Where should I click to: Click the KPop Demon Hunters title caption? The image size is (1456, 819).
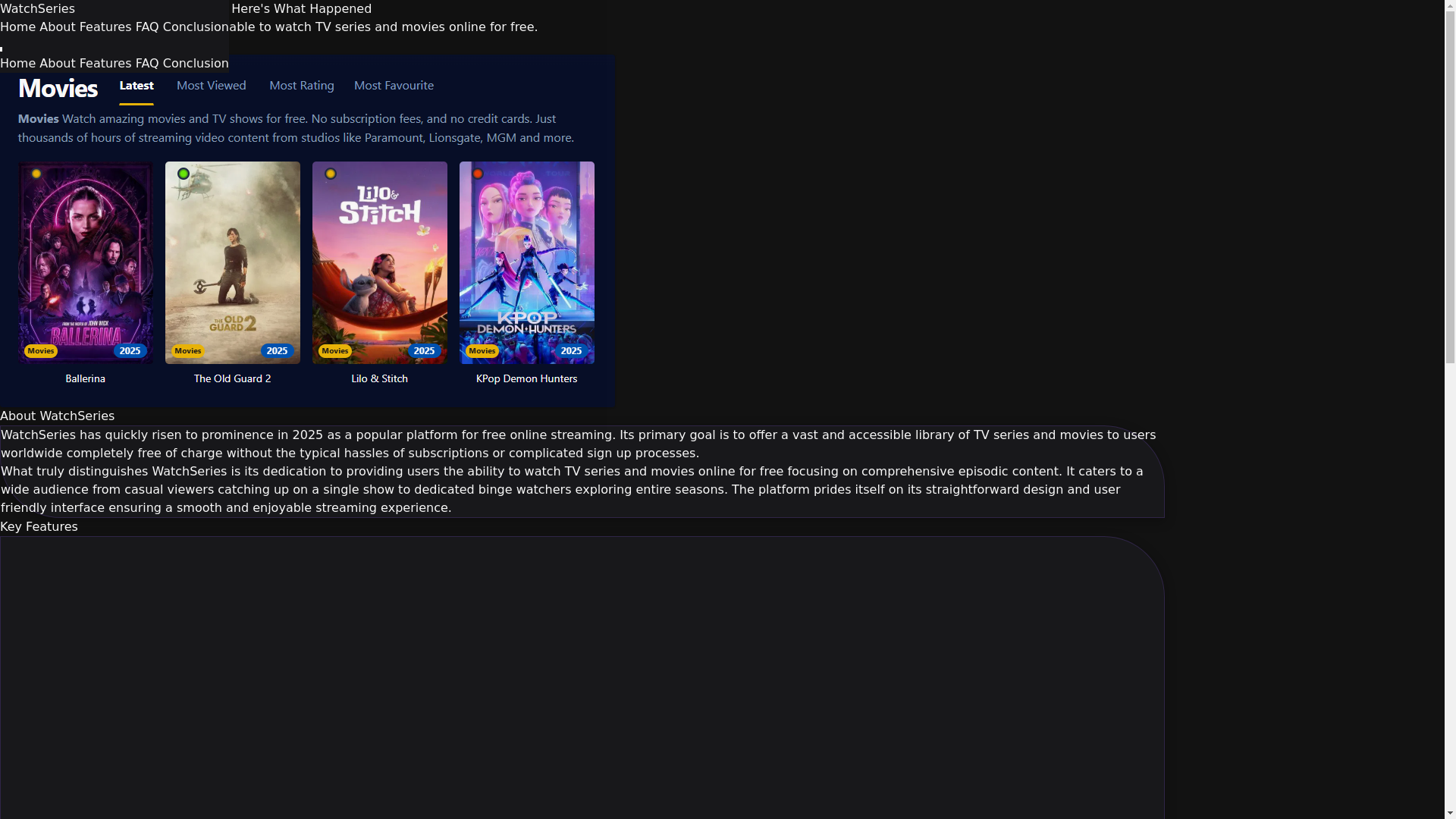pyautogui.click(x=527, y=378)
